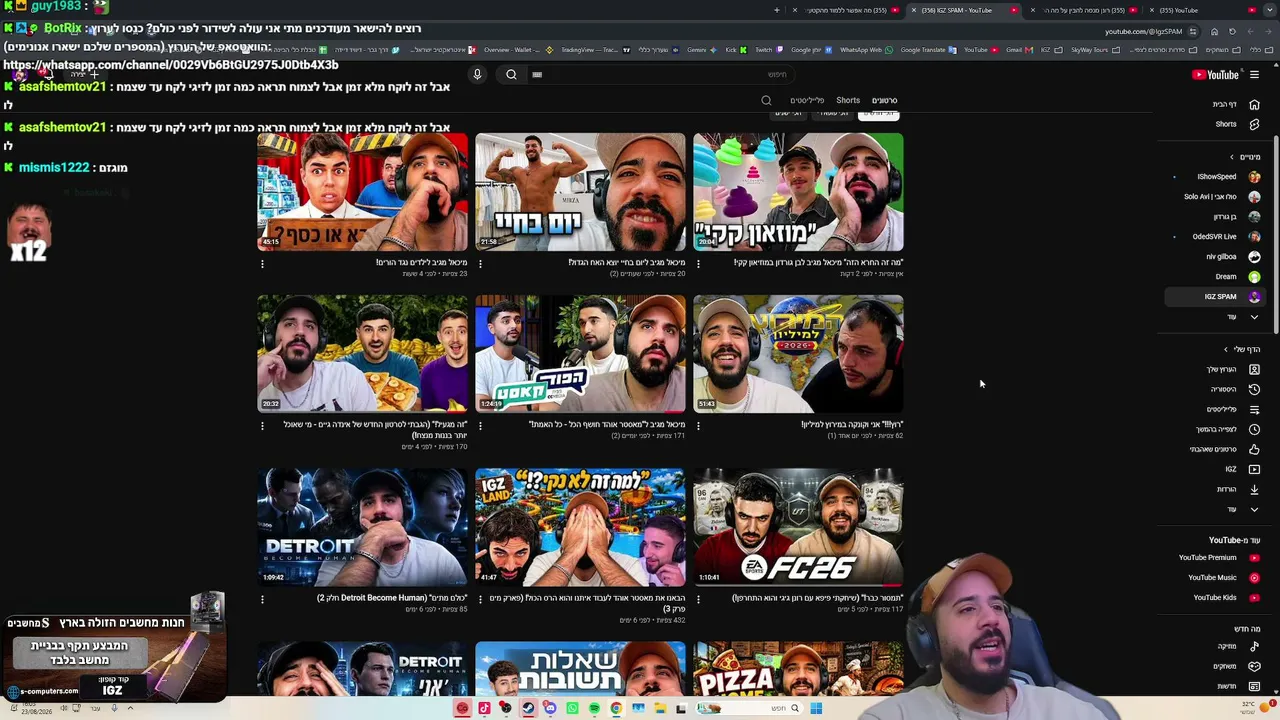Open options menu for the 41:47 video
This screenshot has width=1280, height=720.
(480, 600)
